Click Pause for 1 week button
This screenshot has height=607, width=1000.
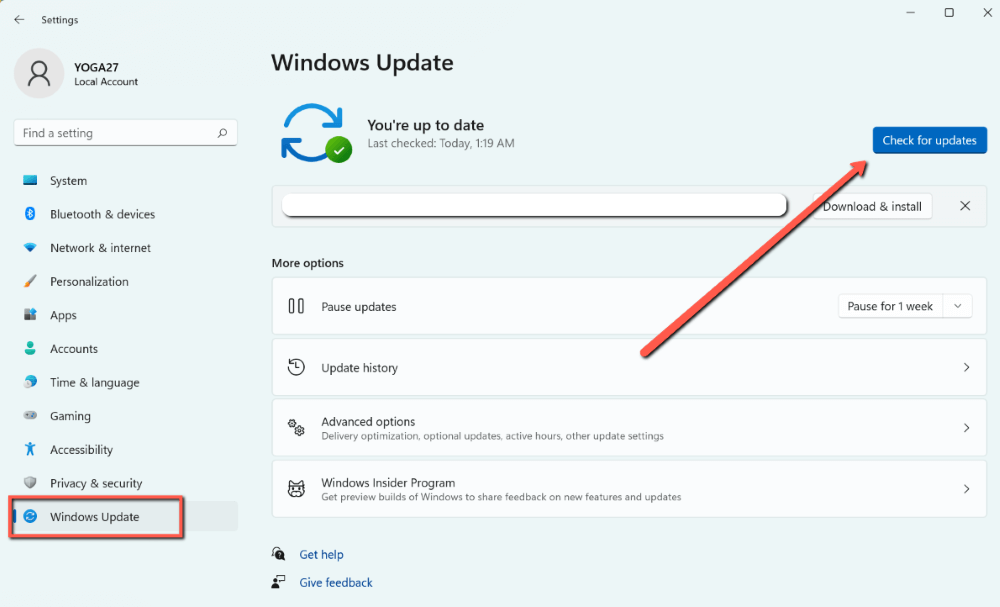890,306
